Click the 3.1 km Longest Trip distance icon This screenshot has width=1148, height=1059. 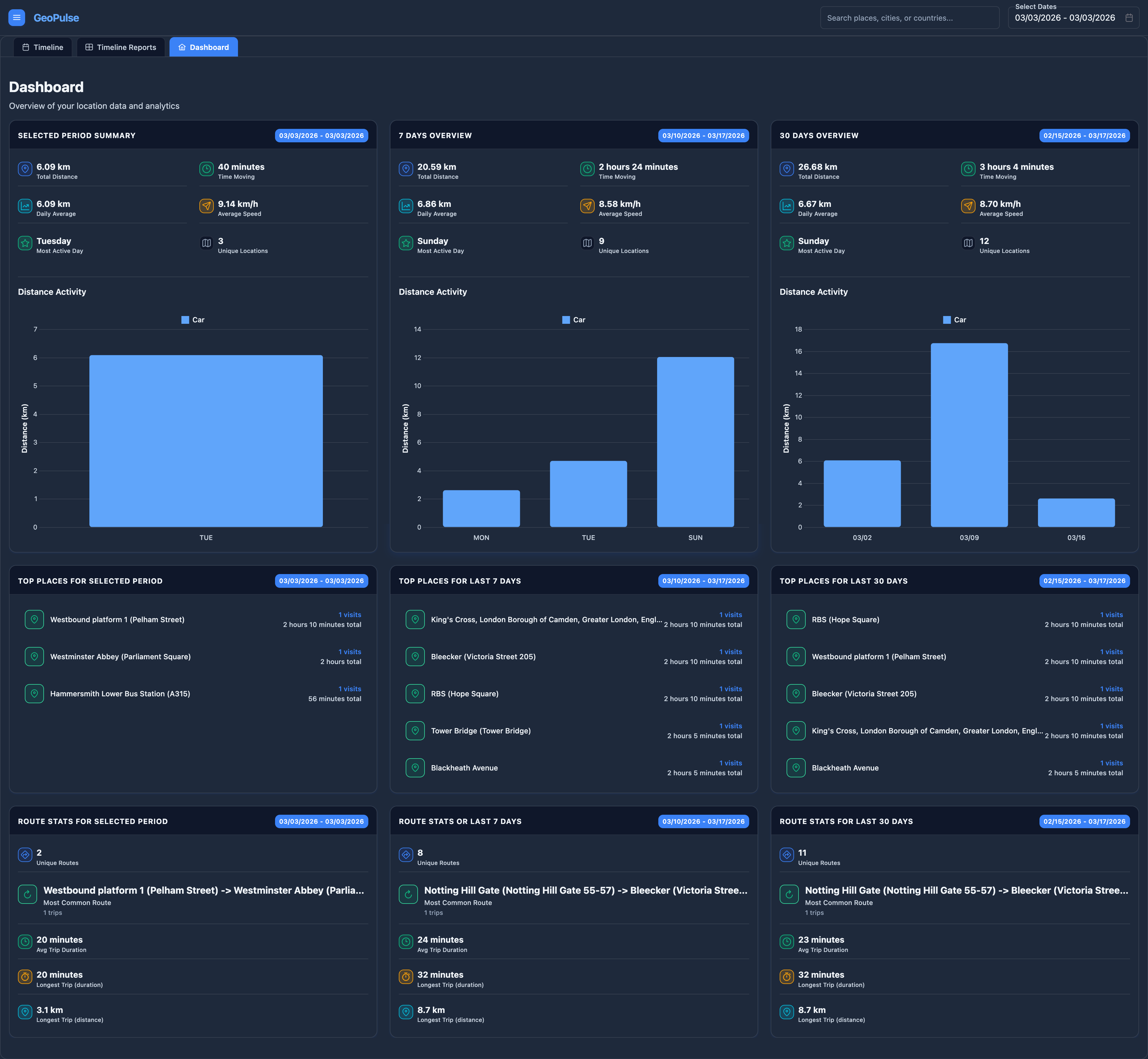[25, 1012]
